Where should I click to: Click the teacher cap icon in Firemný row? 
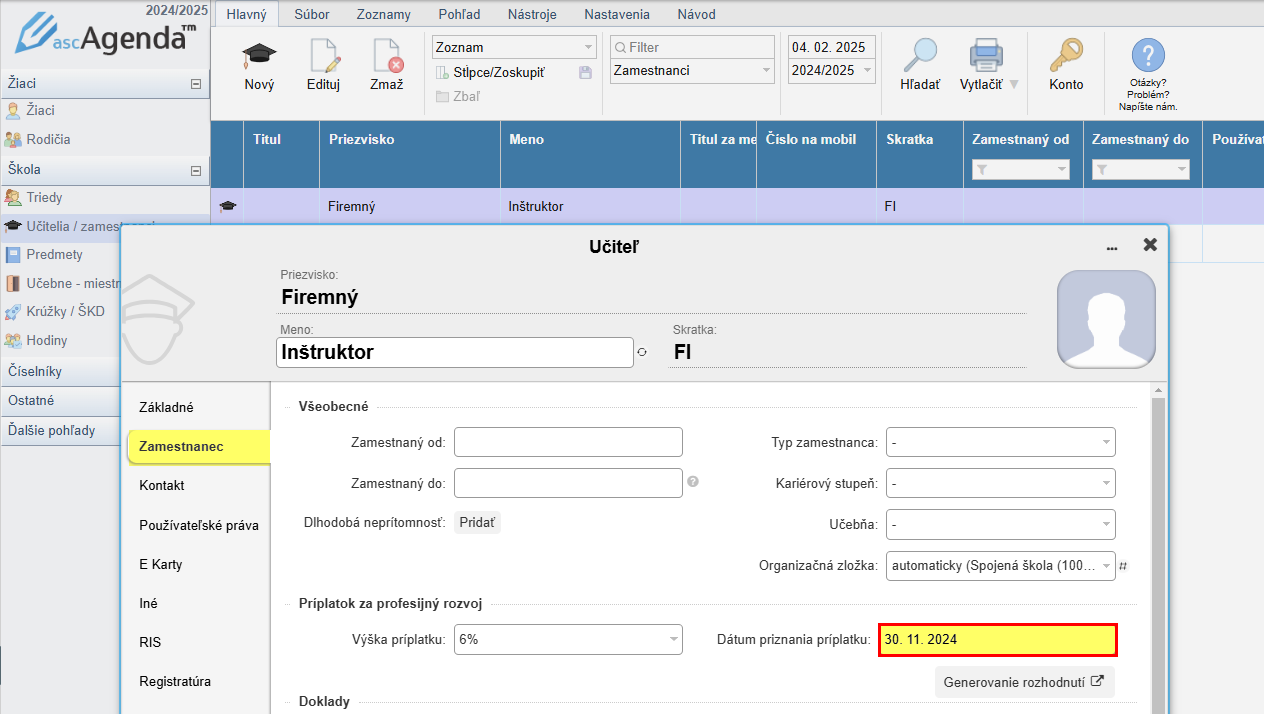point(228,207)
